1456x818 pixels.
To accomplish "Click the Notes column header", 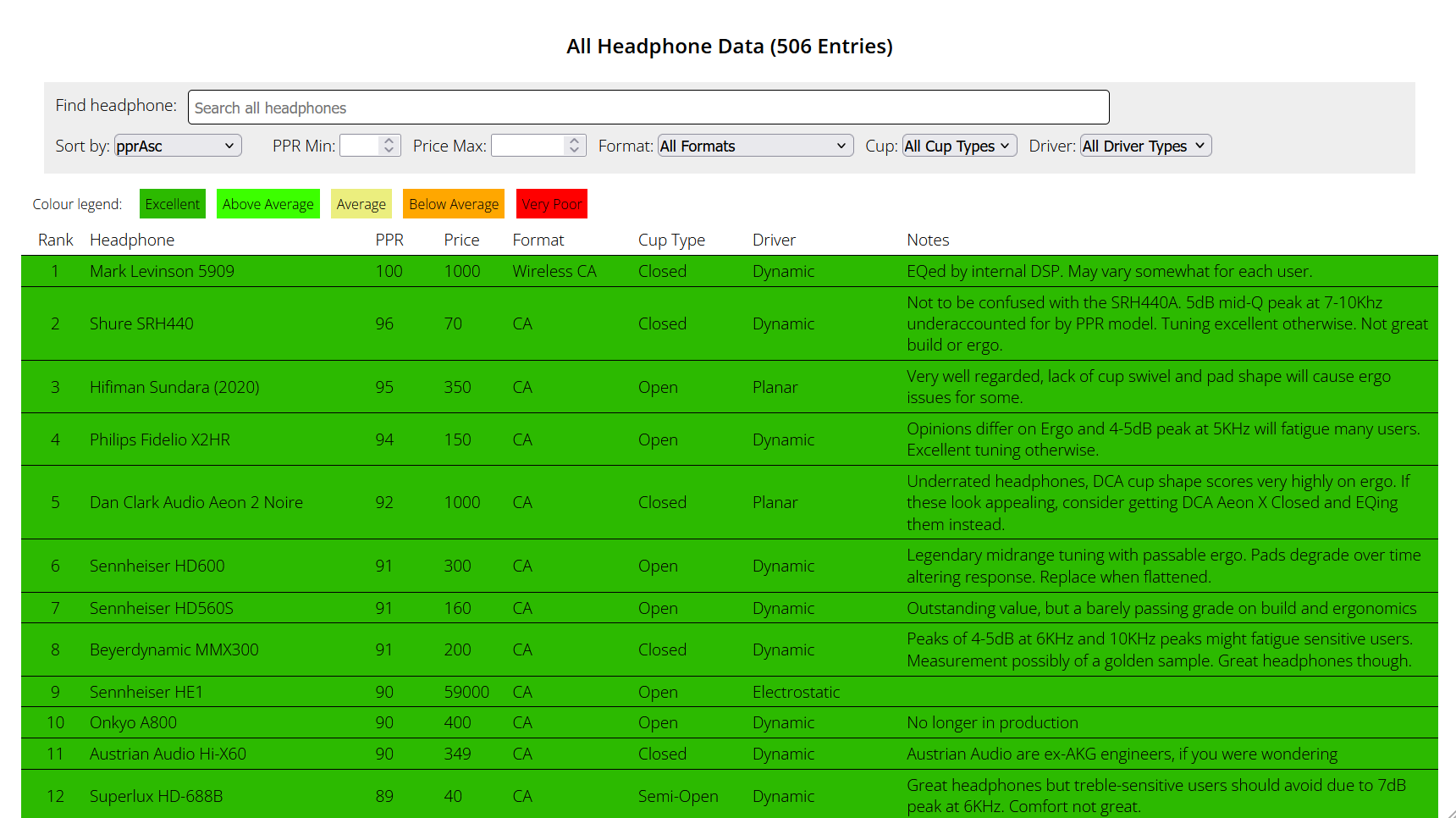I will tap(928, 240).
